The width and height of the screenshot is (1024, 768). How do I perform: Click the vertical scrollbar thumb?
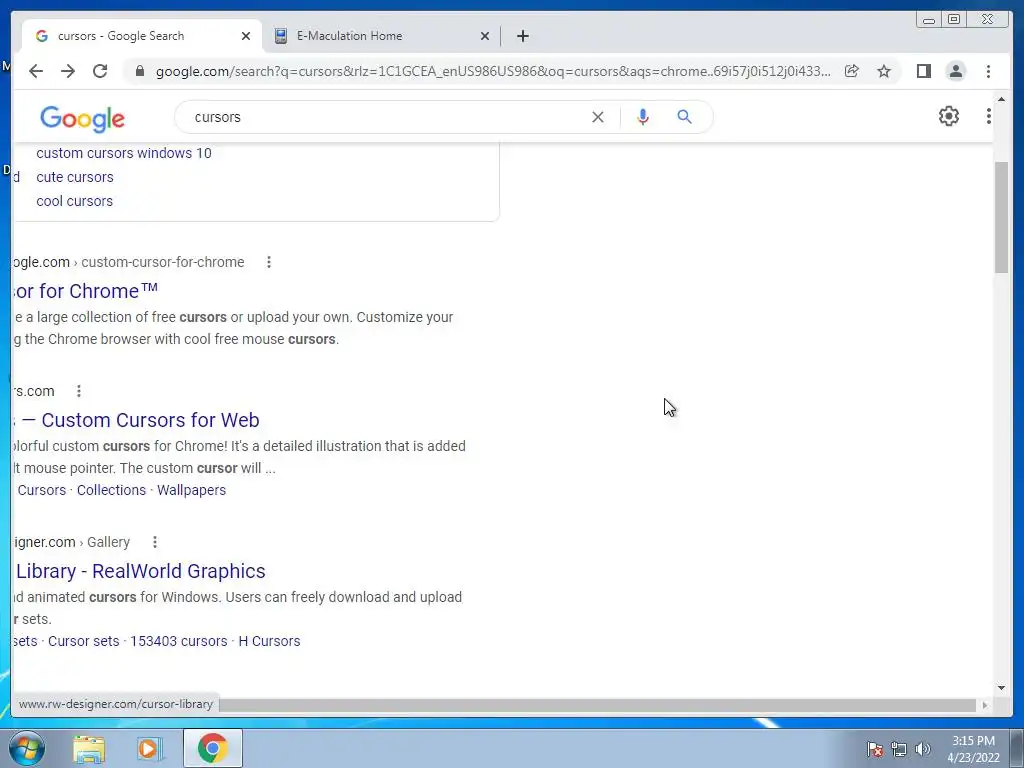pyautogui.click(x=1001, y=217)
